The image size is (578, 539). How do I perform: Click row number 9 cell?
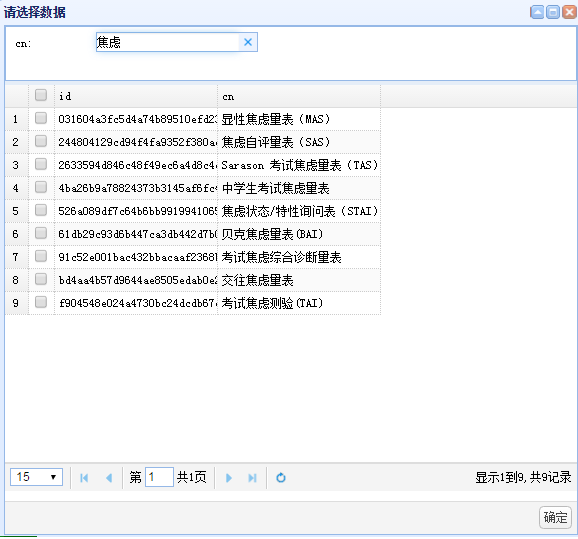click(x=17, y=303)
